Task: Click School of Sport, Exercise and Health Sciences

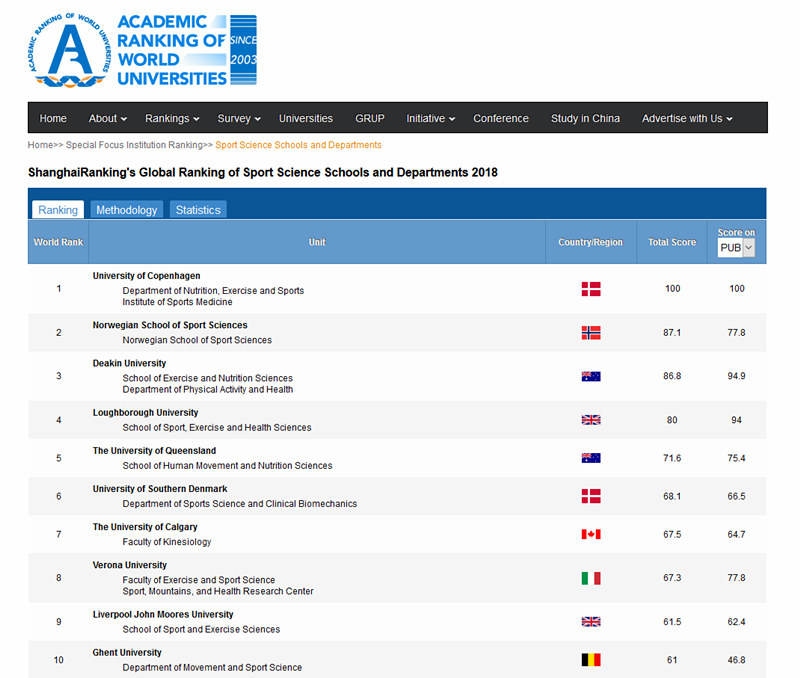Action: point(217,428)
